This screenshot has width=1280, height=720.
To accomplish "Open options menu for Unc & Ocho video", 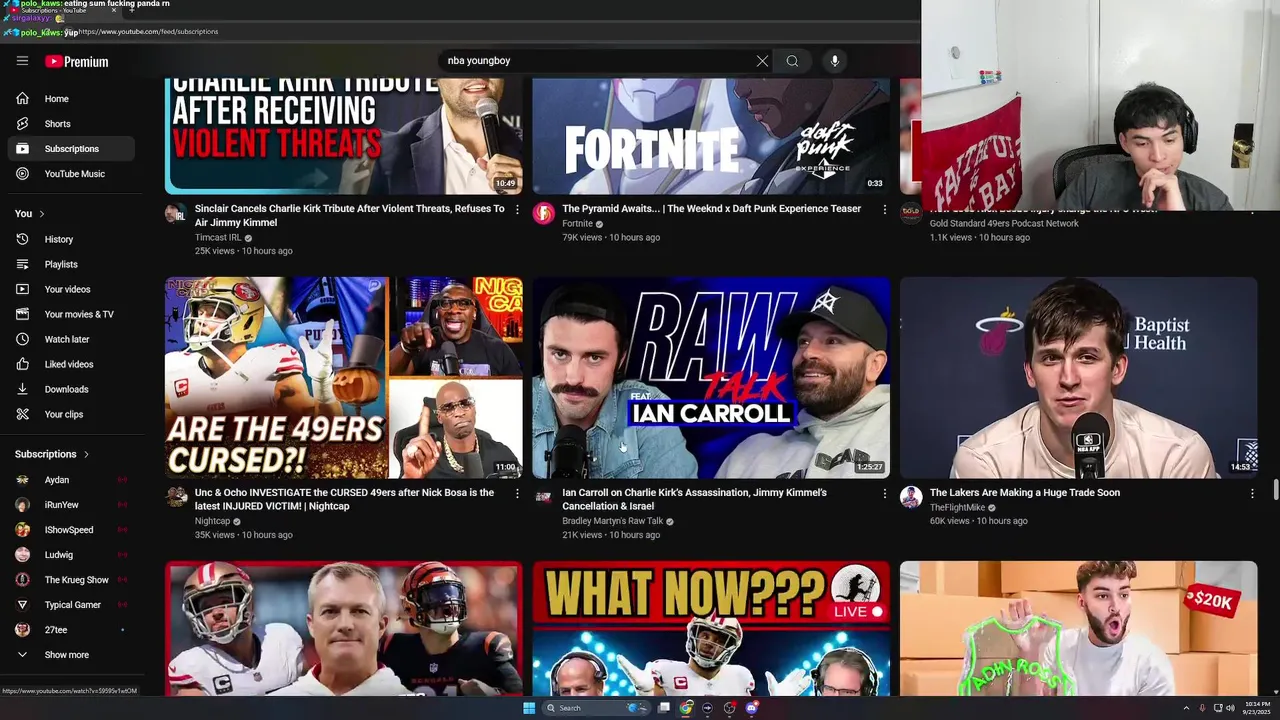I will (x=517, y=494).
